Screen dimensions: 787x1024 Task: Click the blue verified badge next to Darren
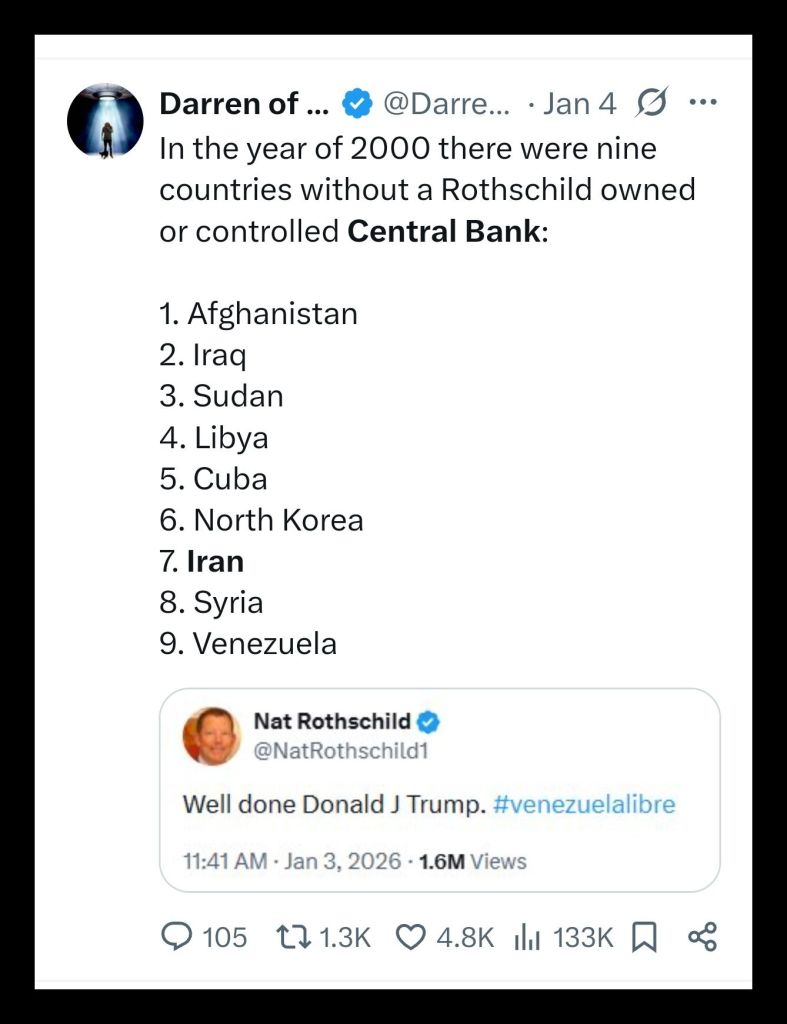356,103
